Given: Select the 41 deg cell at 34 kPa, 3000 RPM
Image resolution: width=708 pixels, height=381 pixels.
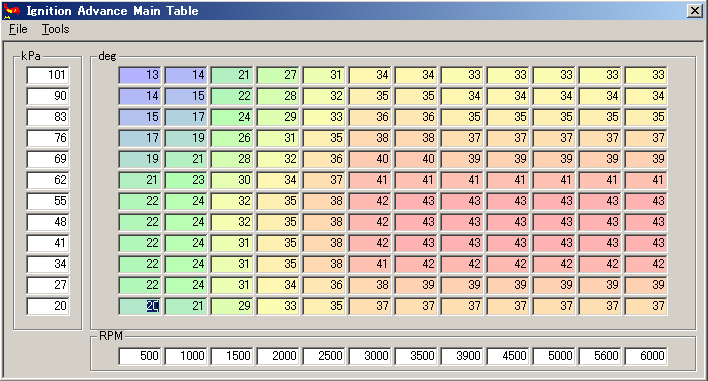Looking at the screenshot, I should pyautogui.click(x=370, y=264).
